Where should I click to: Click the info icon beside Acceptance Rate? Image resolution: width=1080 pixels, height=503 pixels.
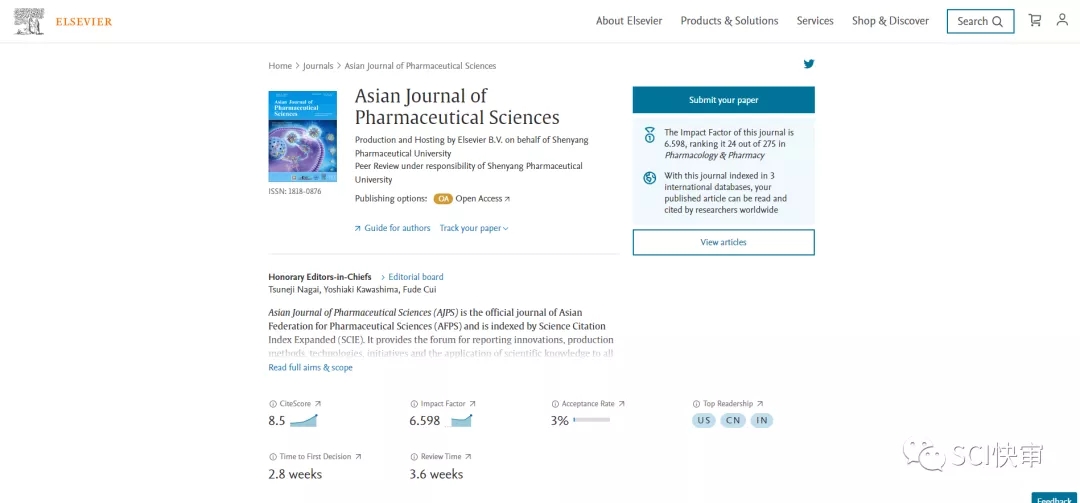click(x=555, y=404)
